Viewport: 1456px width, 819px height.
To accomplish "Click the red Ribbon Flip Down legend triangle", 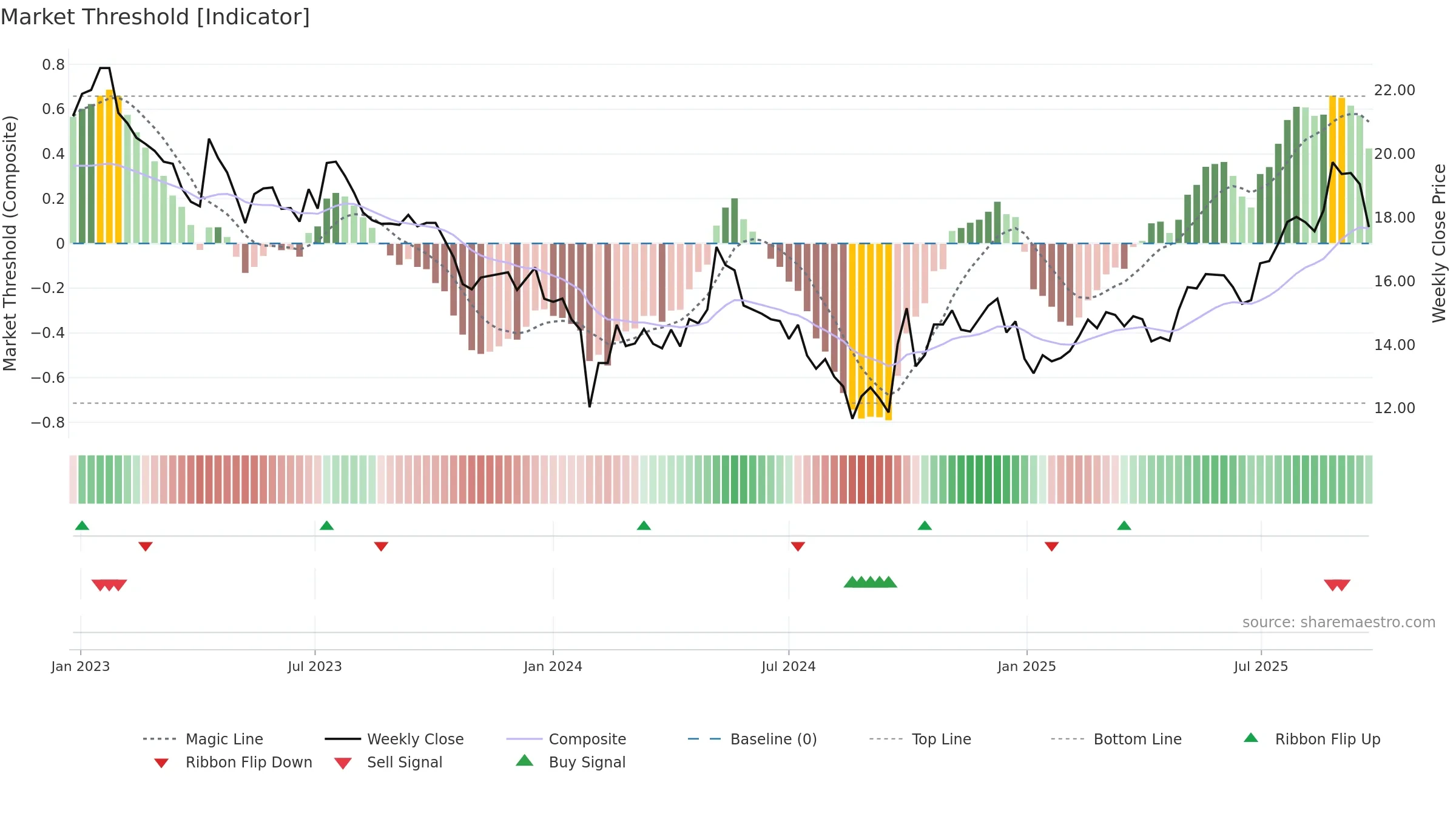I will click(161, 763).
